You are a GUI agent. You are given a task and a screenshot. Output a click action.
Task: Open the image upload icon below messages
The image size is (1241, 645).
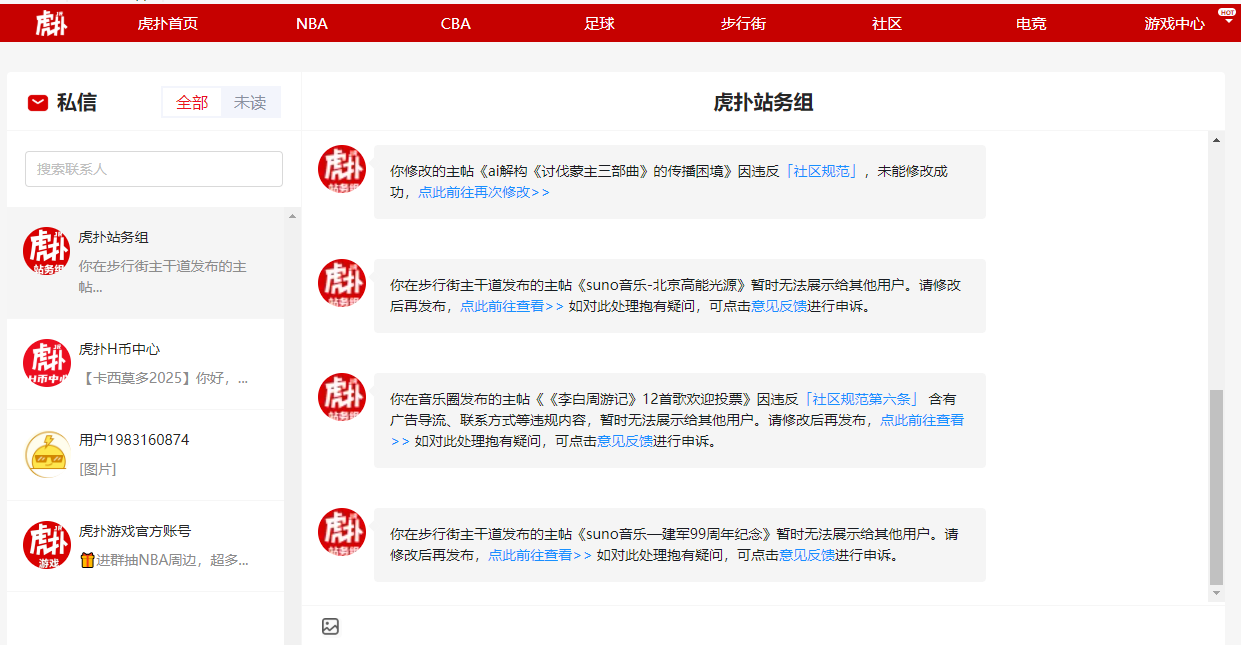coord(331,627)
